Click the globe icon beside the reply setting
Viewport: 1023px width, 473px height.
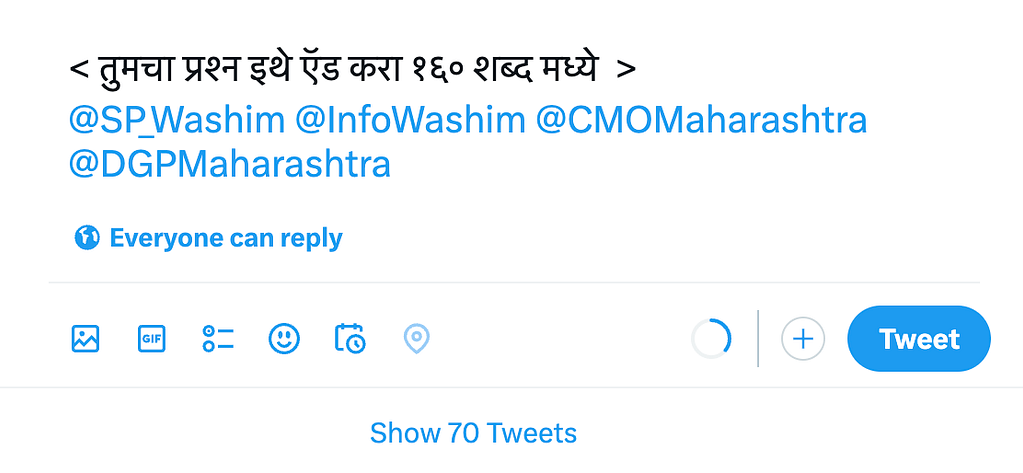point(87,238)
